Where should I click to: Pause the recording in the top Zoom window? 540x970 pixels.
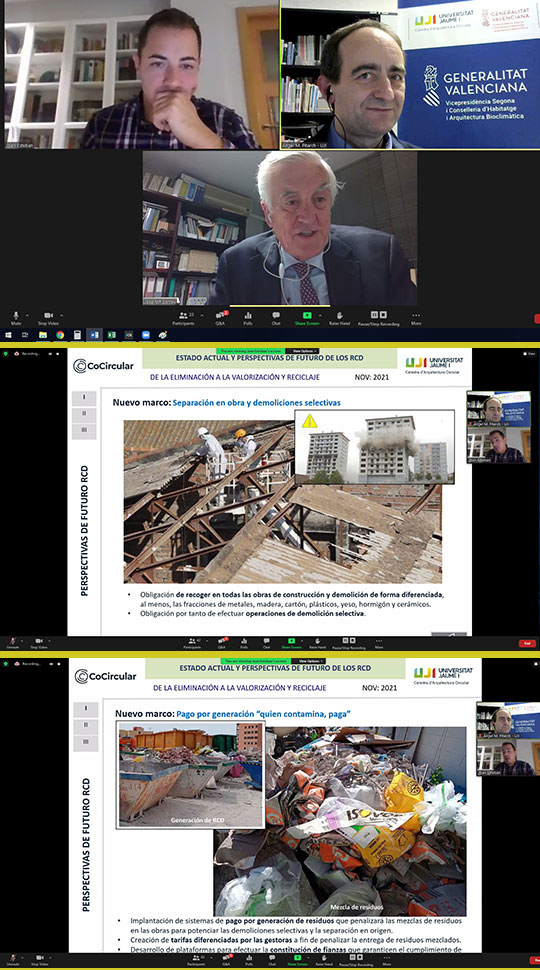pos(374,315)
